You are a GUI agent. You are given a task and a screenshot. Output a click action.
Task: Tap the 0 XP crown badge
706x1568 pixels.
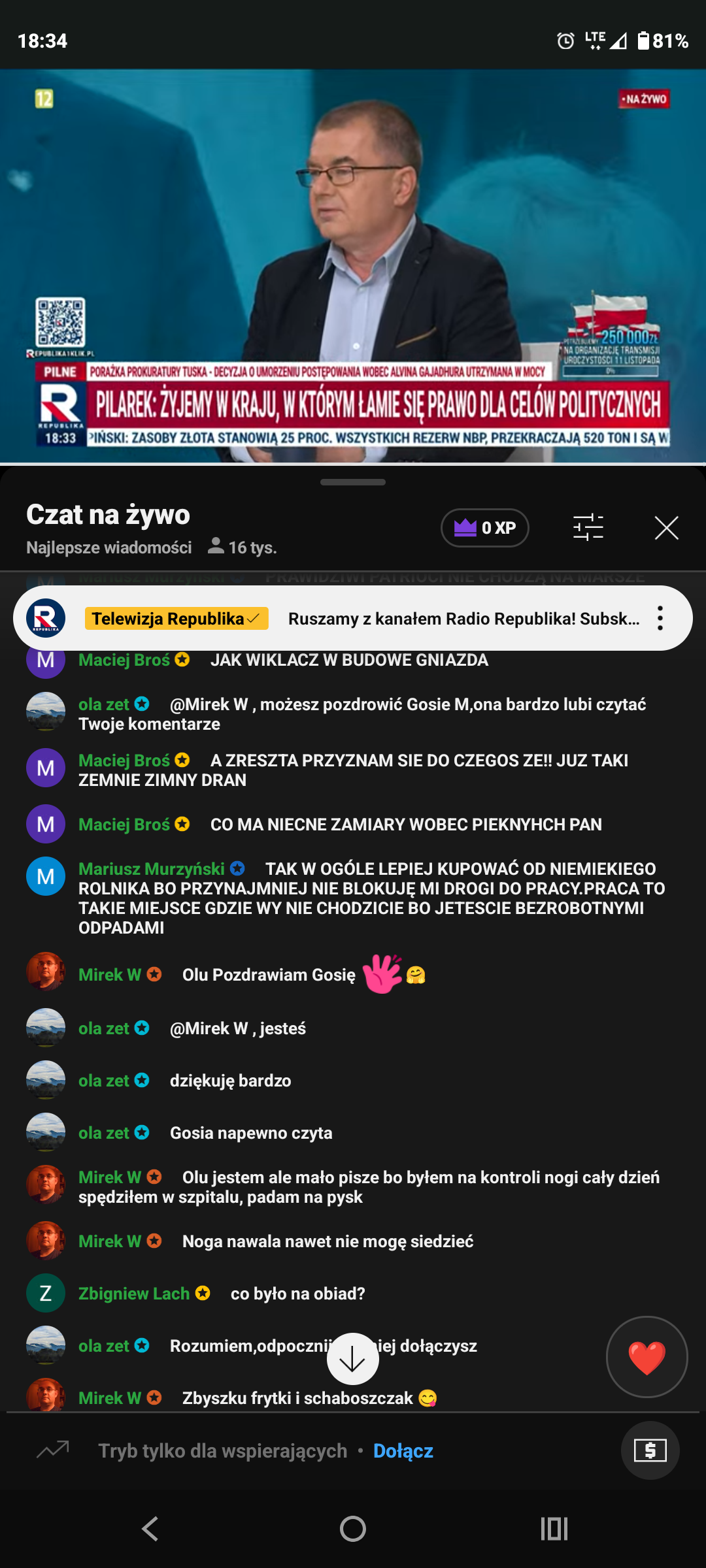tap(485, 528)
